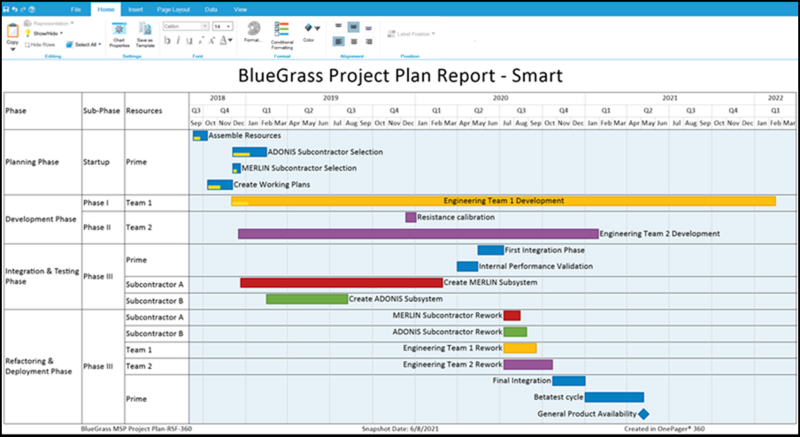Screen dimensions: 800x437
Task: Open Conditional Formatting
Action: click(x=282, y=35)
